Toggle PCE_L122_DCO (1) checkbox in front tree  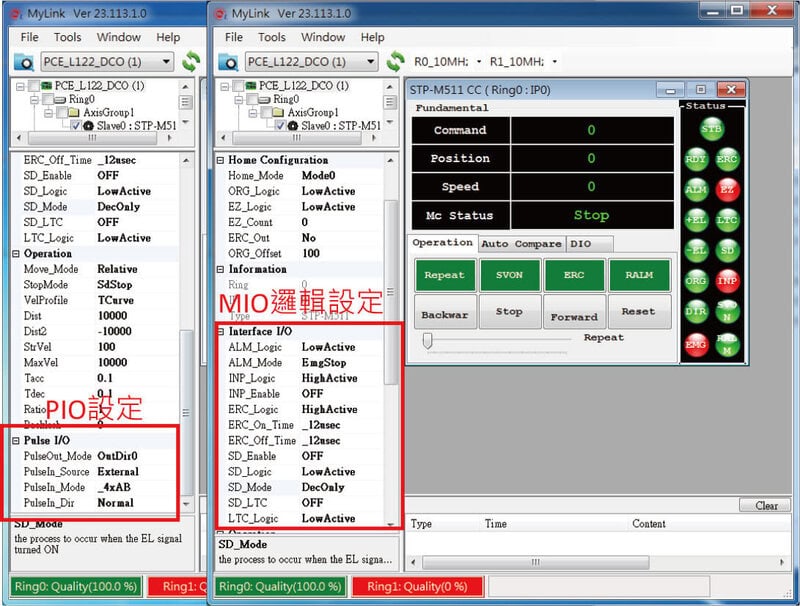click(238, 85)
